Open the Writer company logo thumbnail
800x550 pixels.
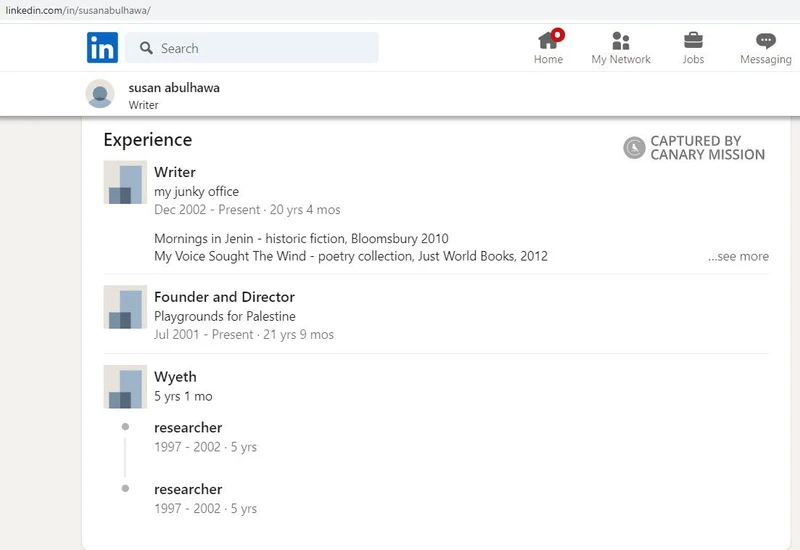pos(125,182)
